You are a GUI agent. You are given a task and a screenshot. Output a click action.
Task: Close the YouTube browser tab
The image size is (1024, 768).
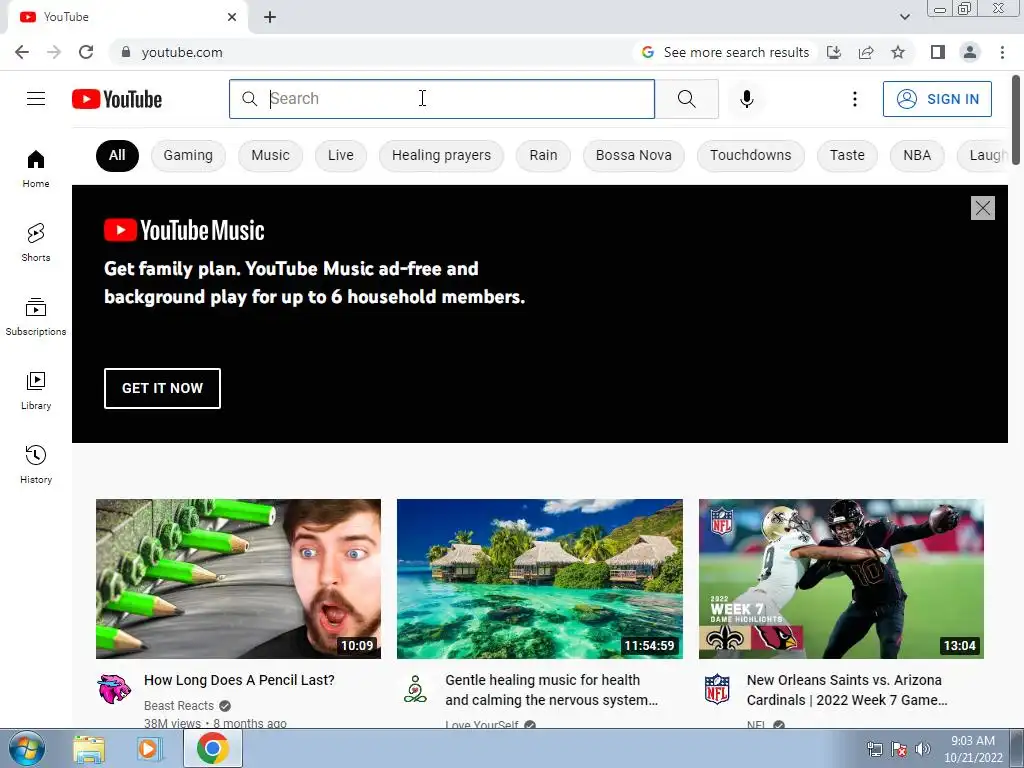coord(232,17)
